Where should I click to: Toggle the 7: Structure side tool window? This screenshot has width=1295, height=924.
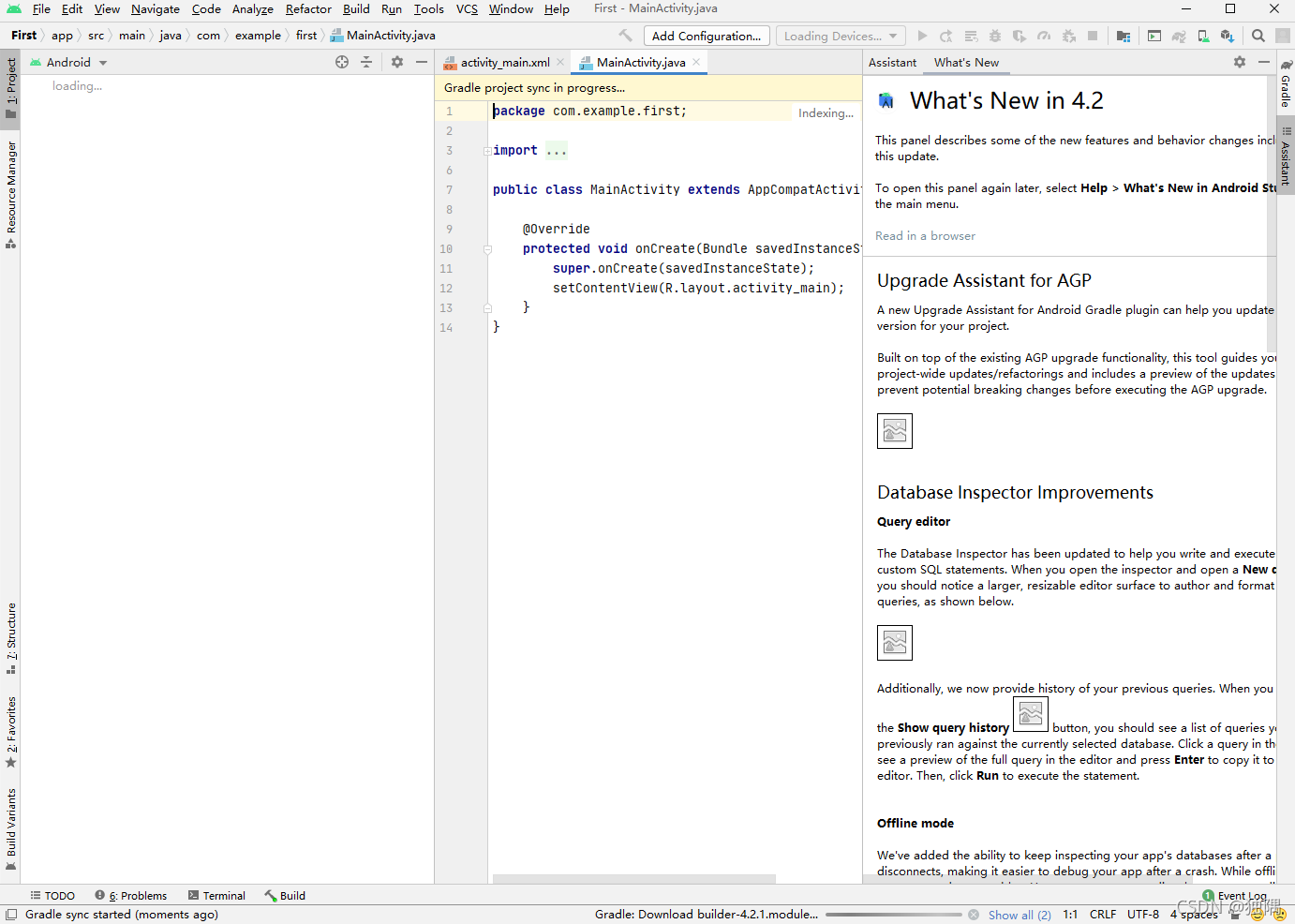pos(10,639)
